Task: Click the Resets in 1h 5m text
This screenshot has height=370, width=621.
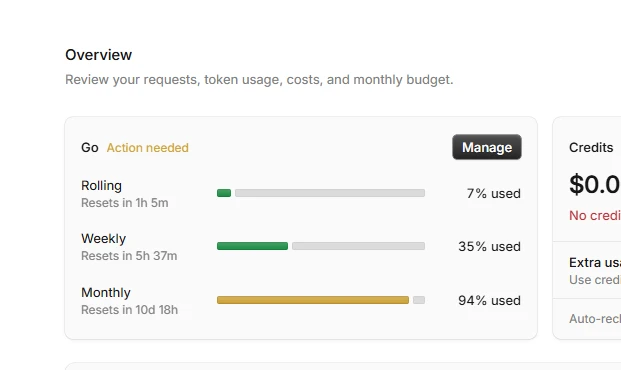Action: click(125, 203)
